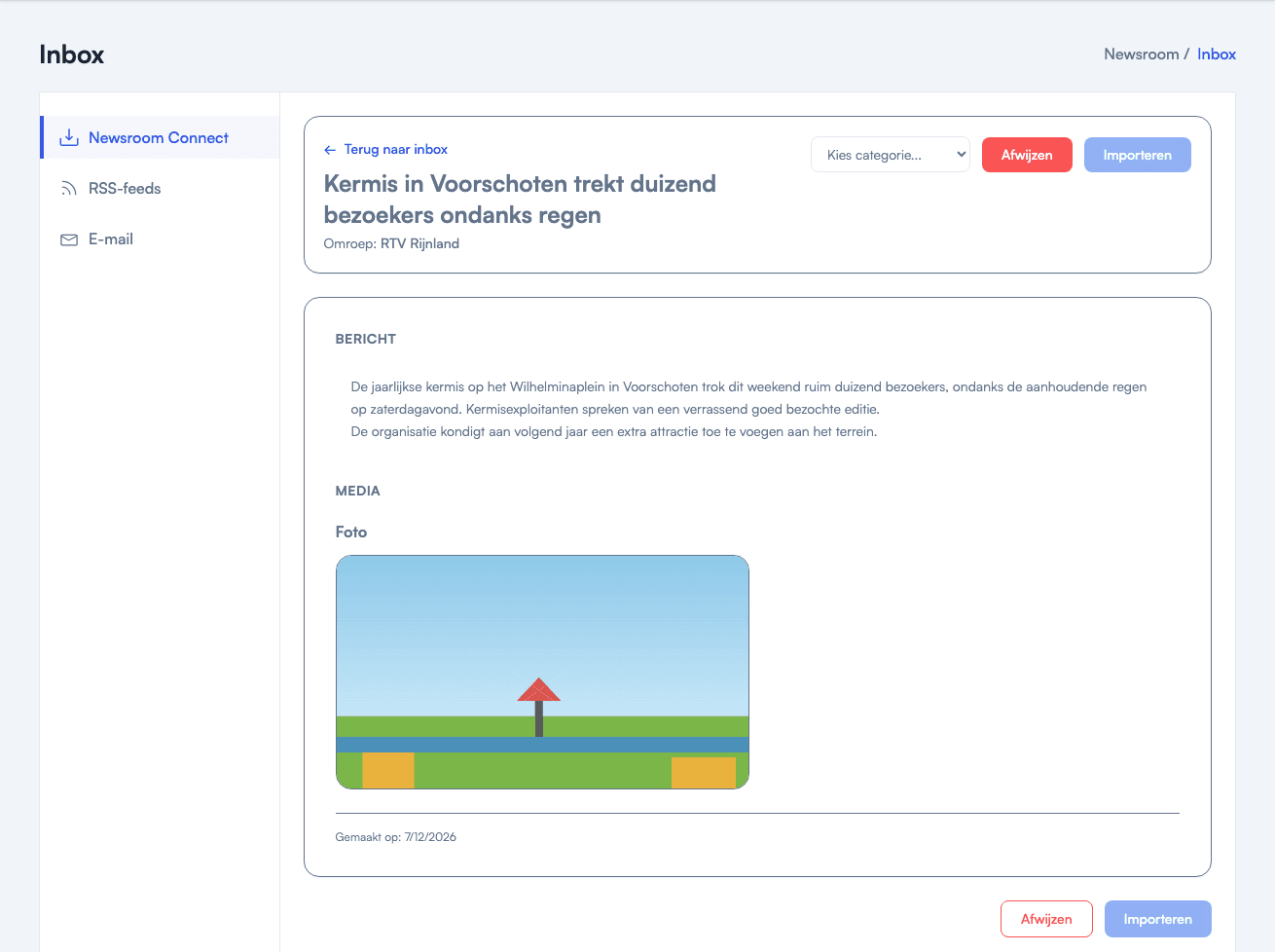Screen dimensions: 1275x952
Task: Click the bottom outlined Afwijzen button
Action: coord(1046,919)
